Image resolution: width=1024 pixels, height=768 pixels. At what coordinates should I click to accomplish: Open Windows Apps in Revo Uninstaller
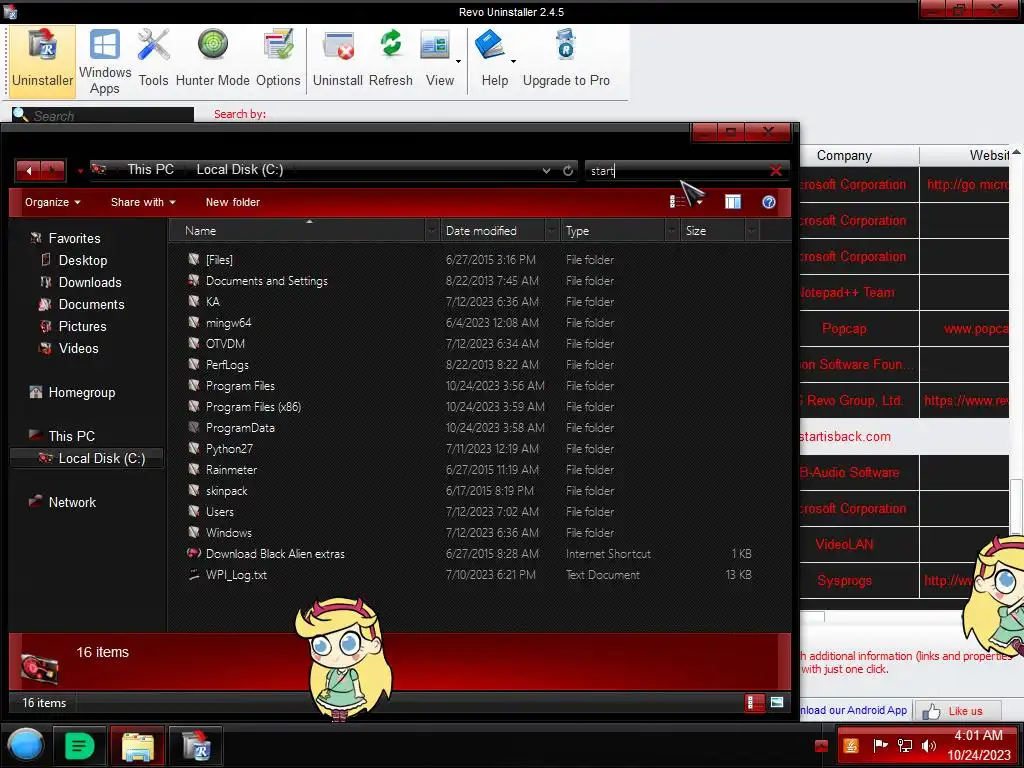click(x=104, y=61)
